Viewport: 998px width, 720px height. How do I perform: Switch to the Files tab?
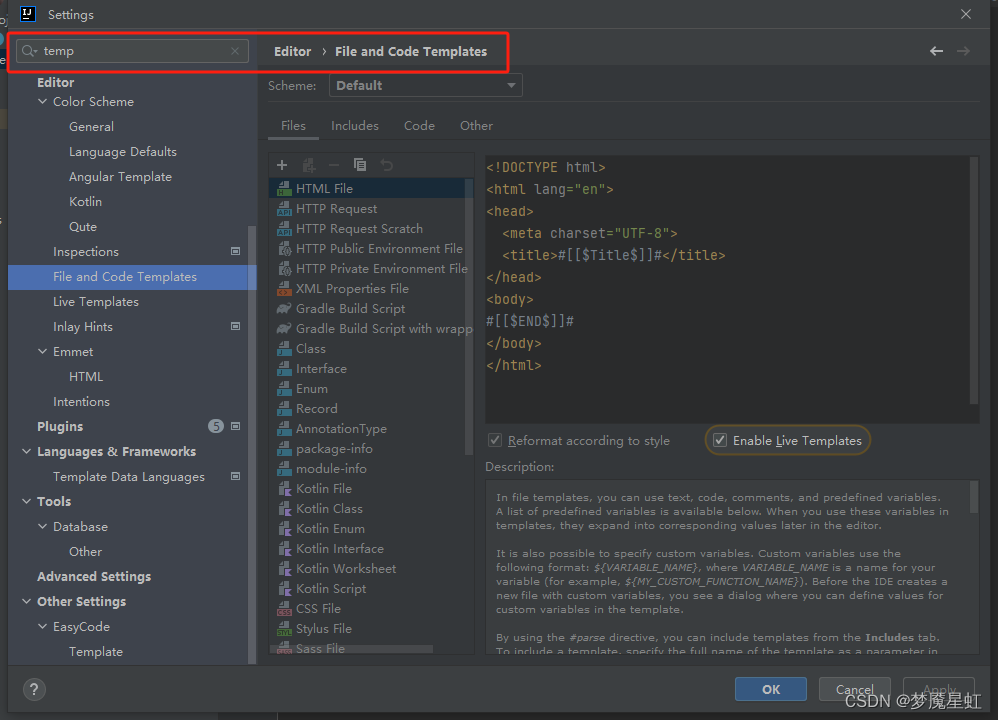click(293, 126)
